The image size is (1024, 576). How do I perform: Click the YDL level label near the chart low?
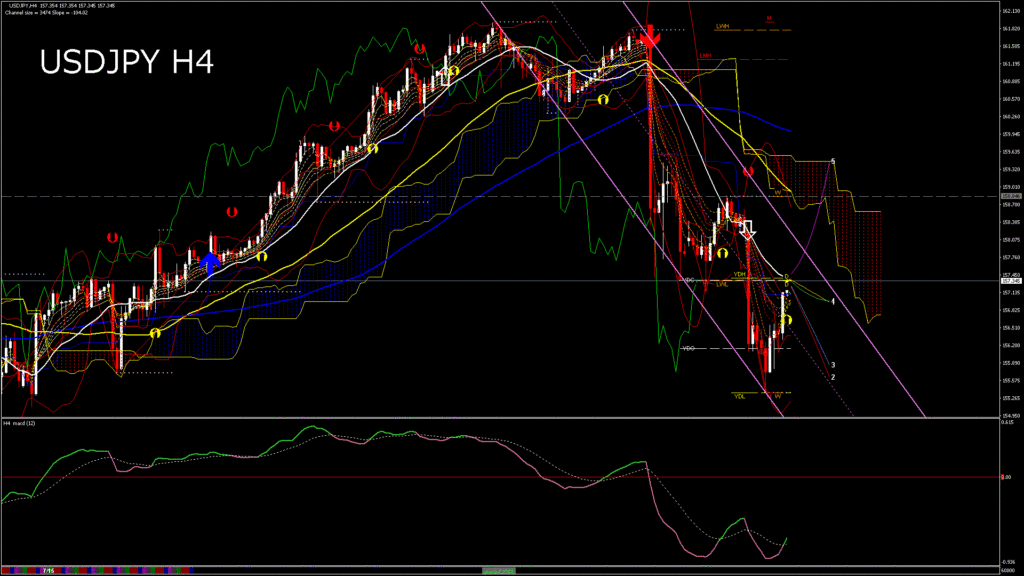click(739, 396)
